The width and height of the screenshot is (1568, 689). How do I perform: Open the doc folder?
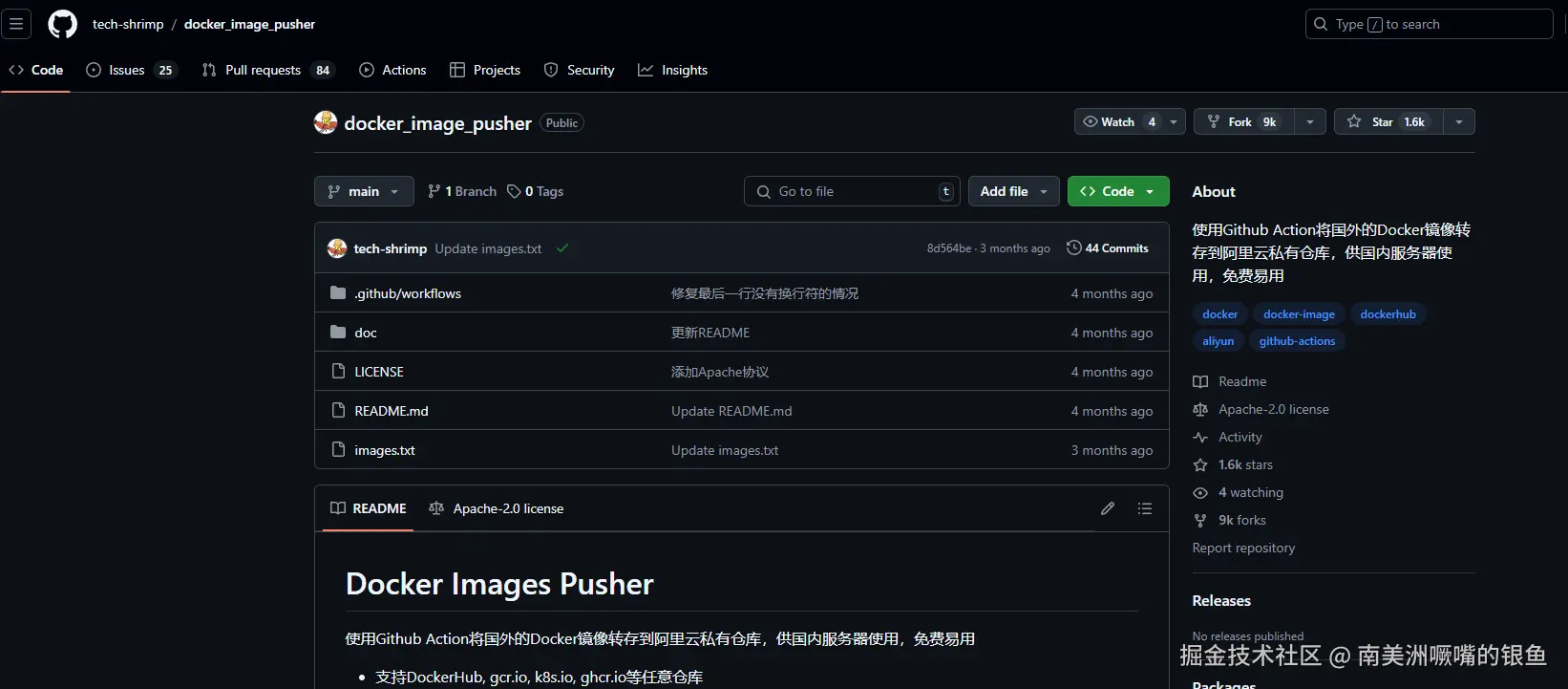pos(366,333)
